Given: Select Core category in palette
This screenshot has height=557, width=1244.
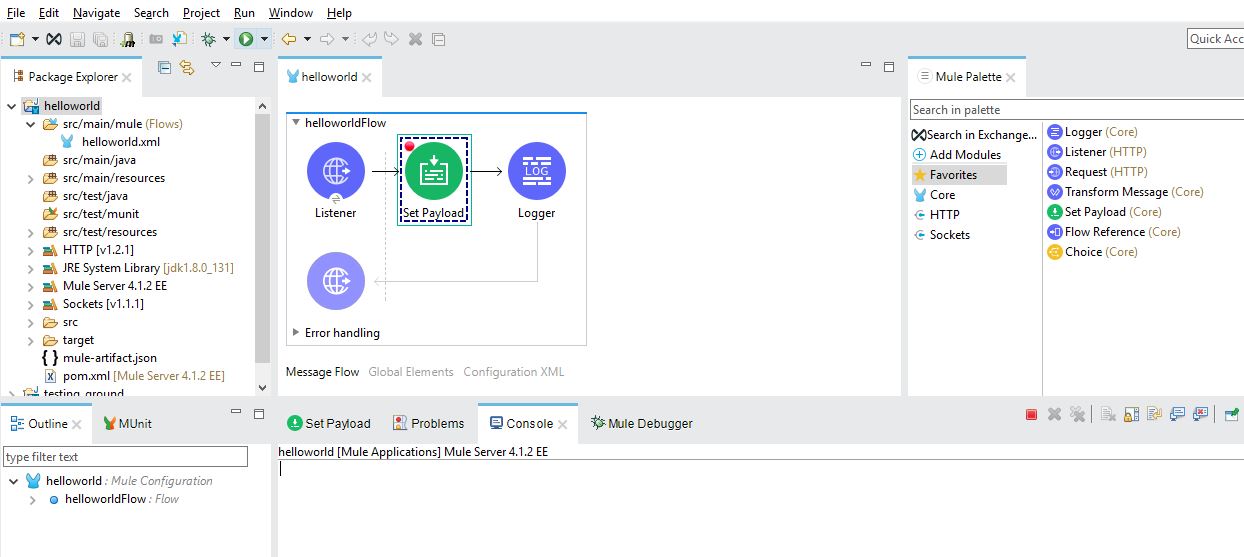Looking at the screenshot, I should (x=934, y=195).
